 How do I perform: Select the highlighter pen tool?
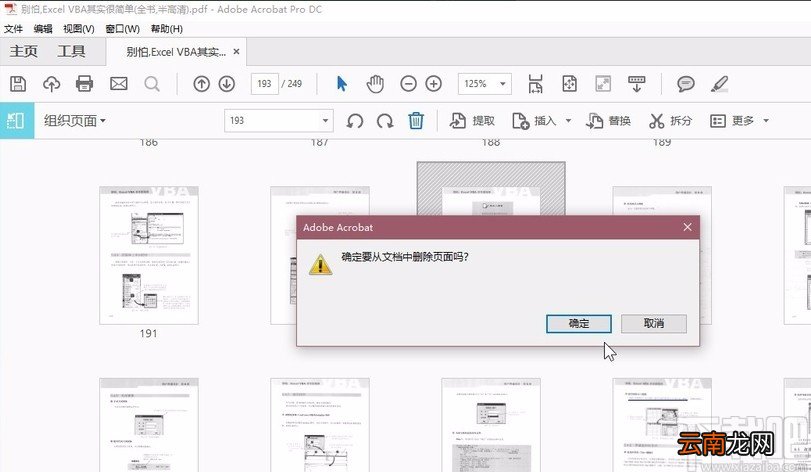pyautogui.click(x=719, y=84)
